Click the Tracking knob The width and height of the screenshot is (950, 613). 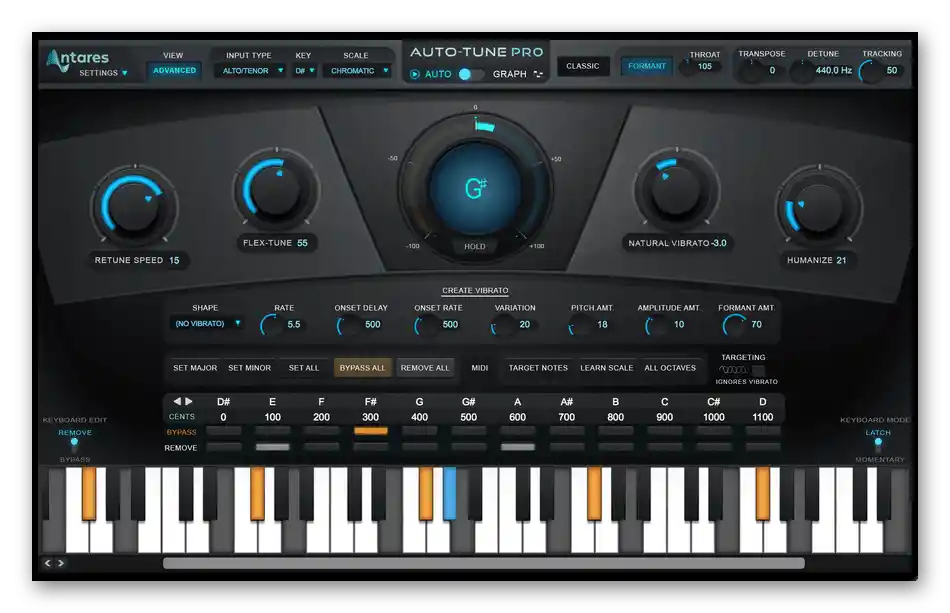tap(871, 71)
